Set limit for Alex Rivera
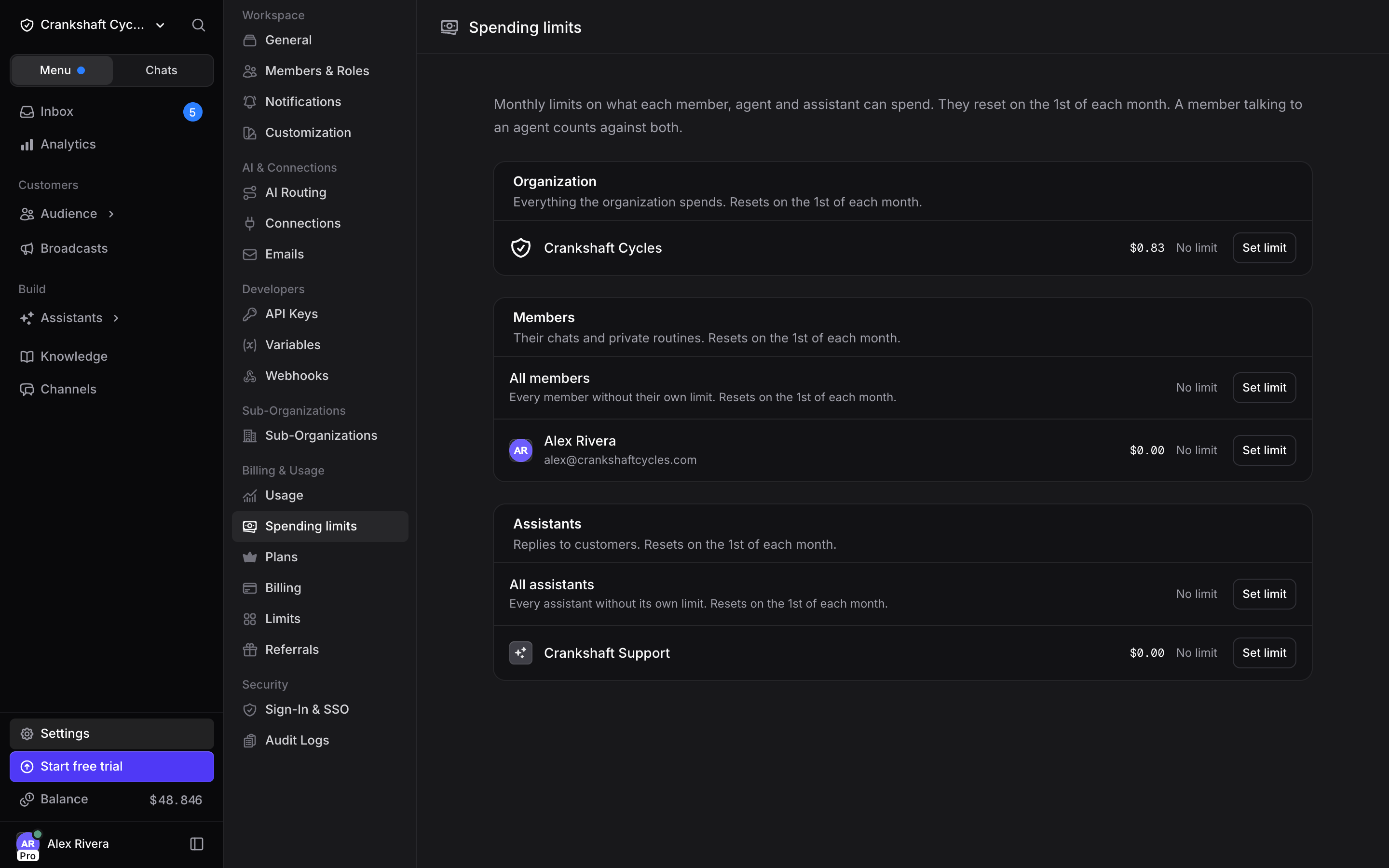 1264,450
